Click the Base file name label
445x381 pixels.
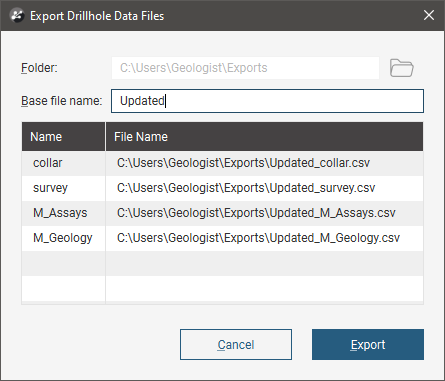pyautogui.click(x=62, y=101)
